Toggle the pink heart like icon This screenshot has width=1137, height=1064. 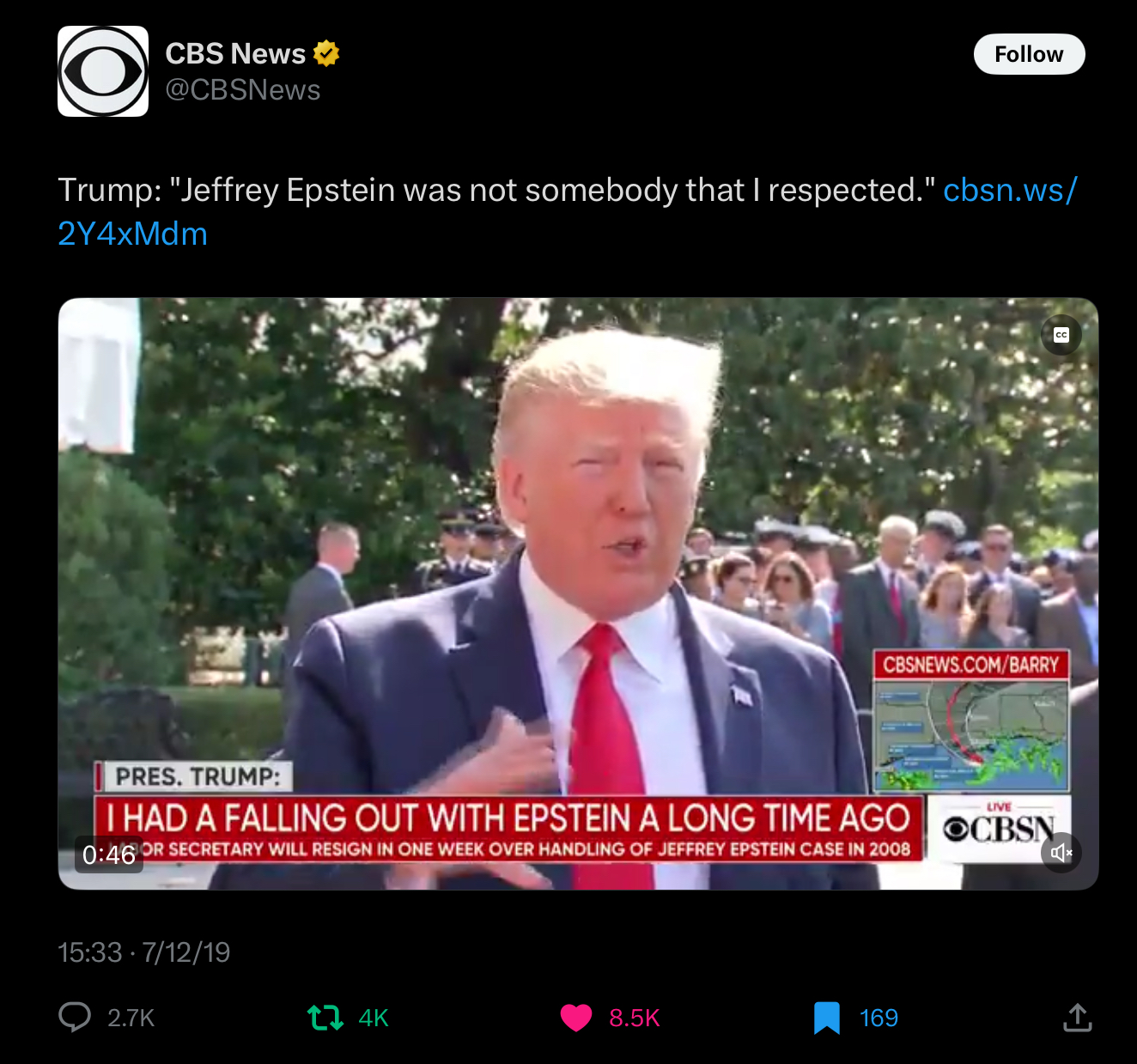576,1018
